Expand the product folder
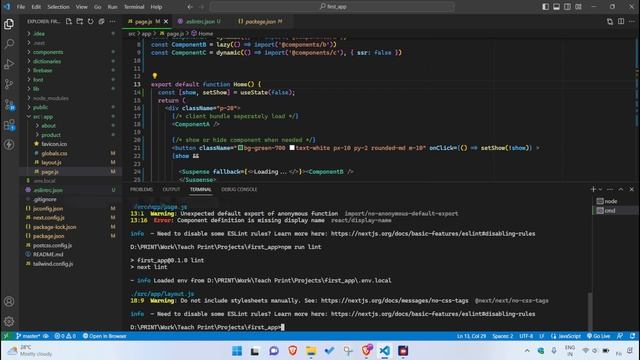 [51, 135]
